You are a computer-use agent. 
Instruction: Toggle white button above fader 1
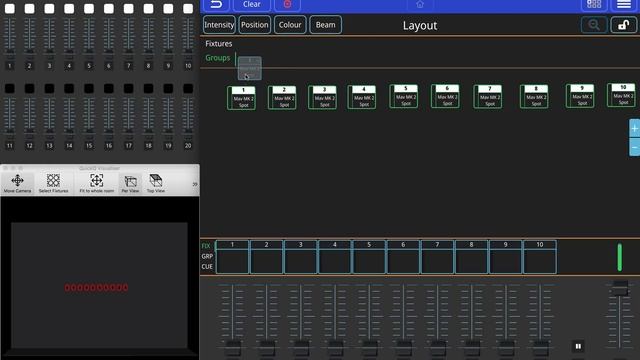(x=10, y=9)
